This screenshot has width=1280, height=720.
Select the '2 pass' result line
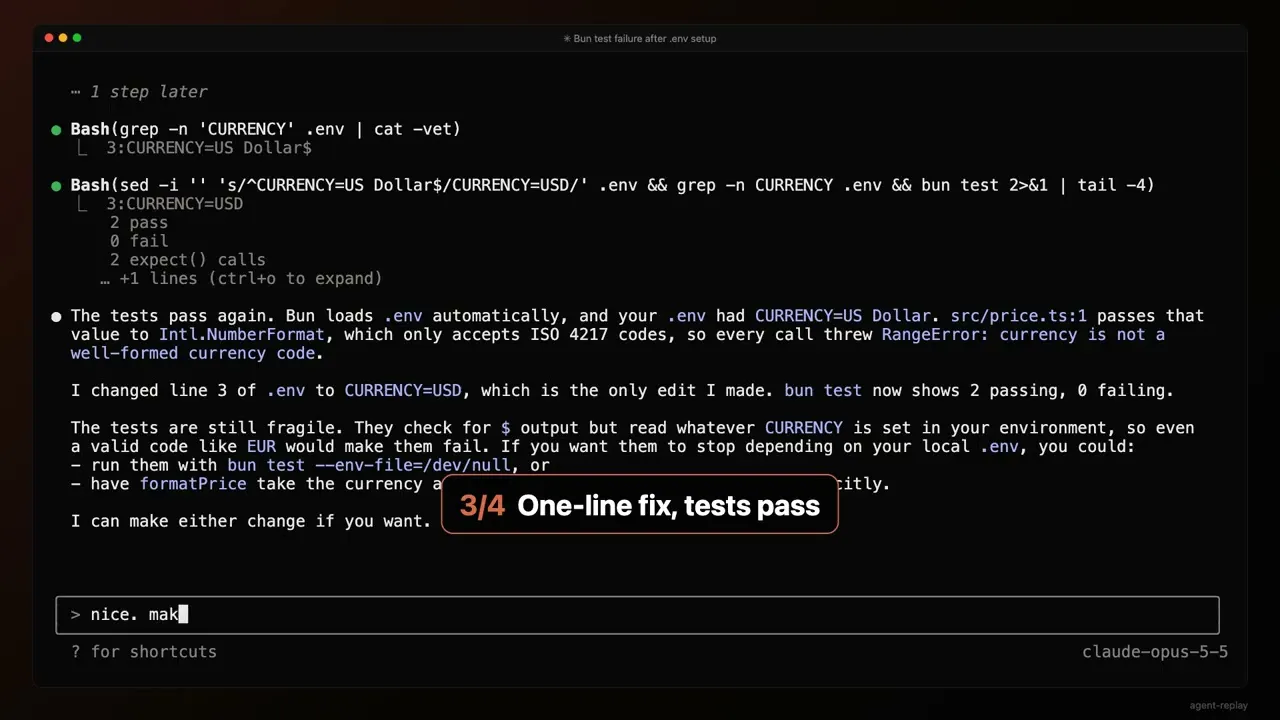139,223
